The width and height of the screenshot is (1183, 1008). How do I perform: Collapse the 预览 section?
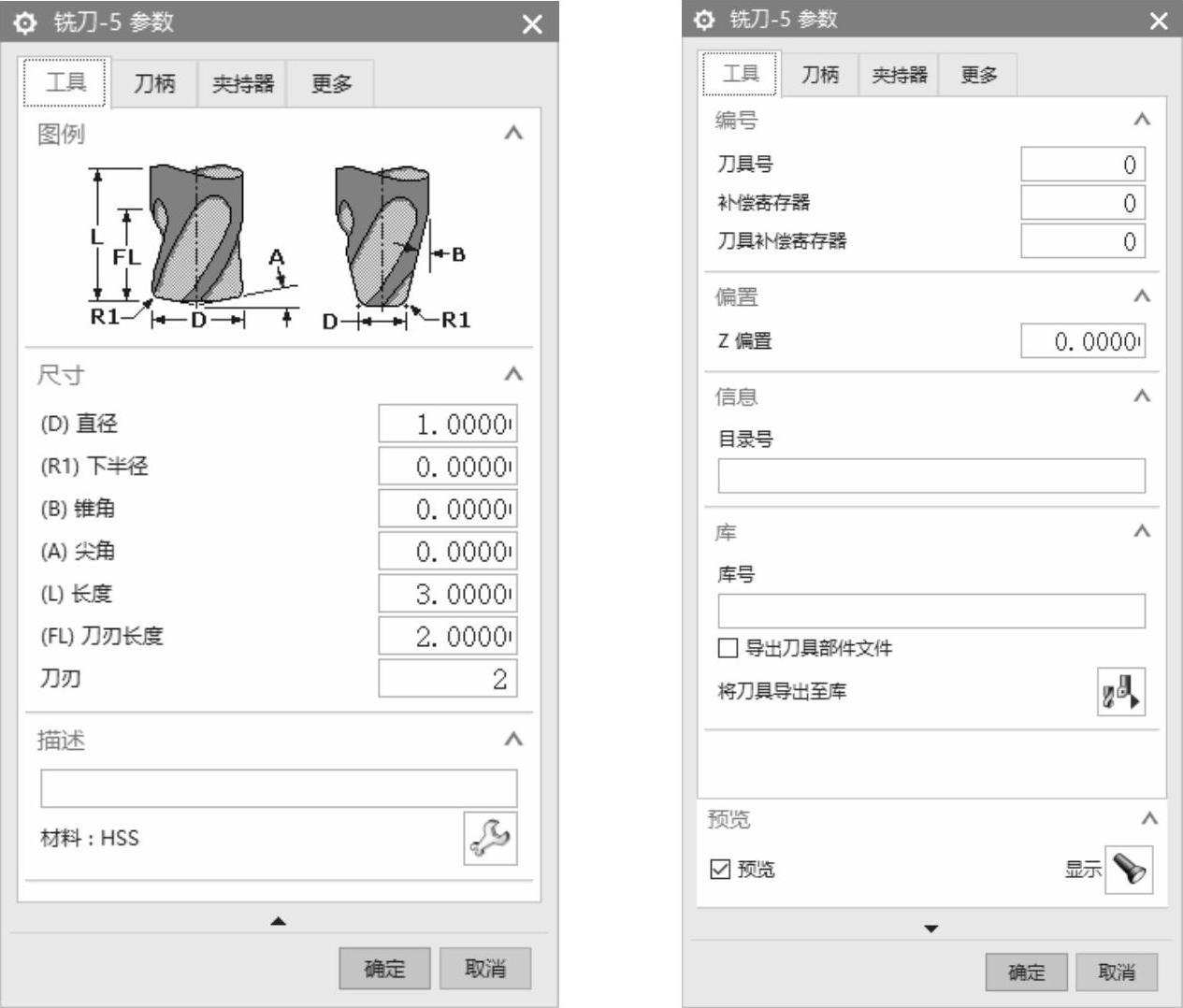[1149, 819]
